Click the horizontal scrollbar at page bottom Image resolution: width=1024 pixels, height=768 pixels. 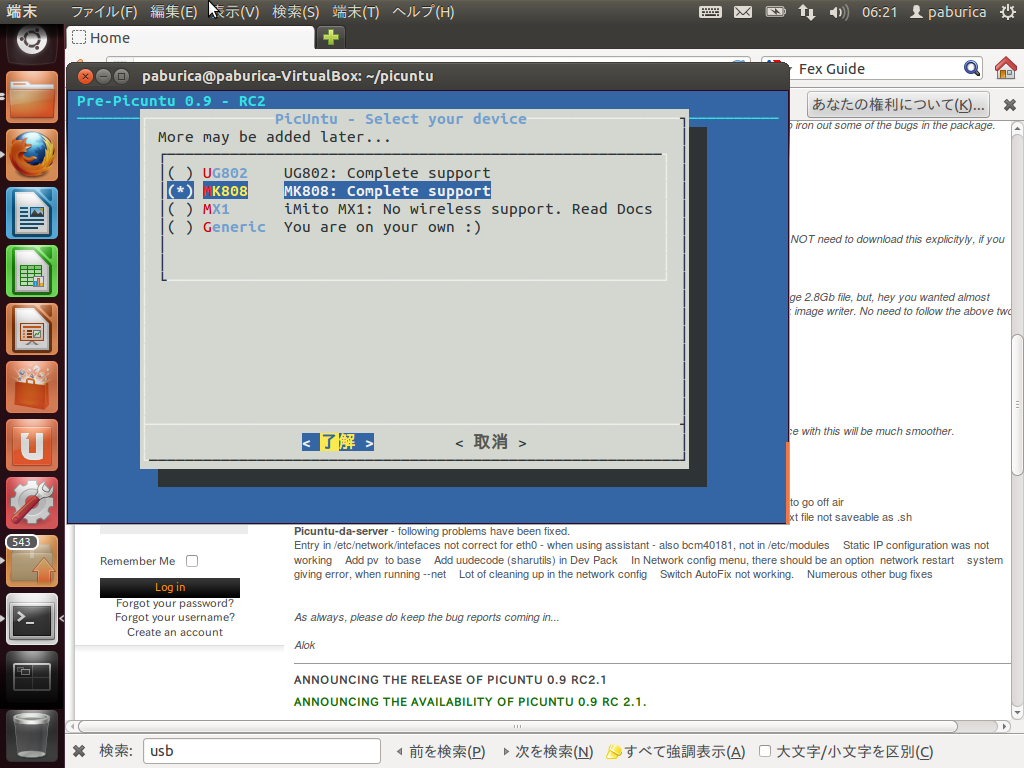(x=517, y=726)
